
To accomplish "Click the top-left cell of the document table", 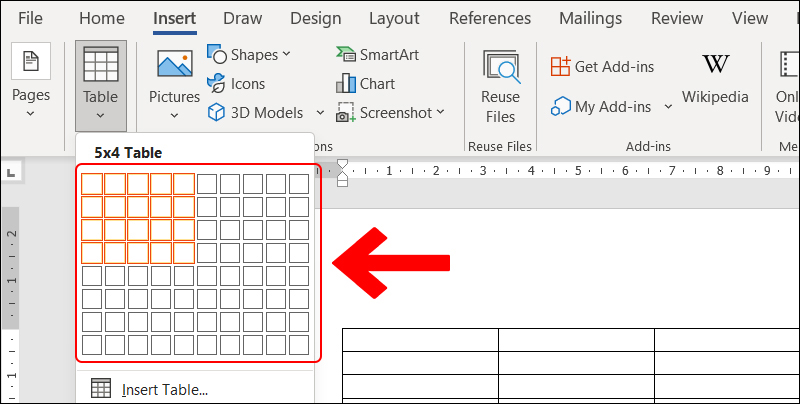I will coord(420,339).
